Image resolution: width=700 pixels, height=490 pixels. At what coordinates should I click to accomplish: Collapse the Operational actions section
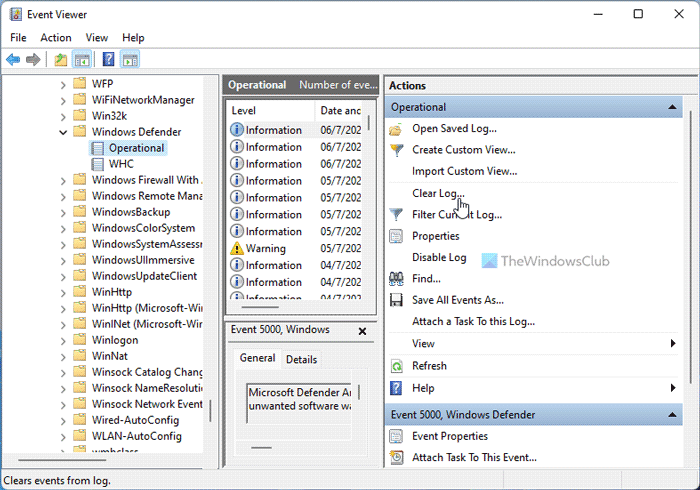672,107
